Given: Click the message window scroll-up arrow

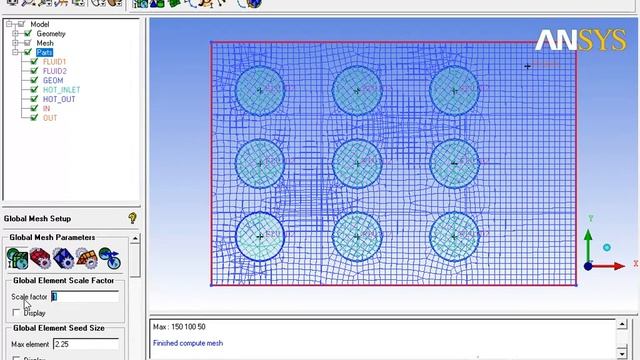Looking at the screenshot, I should coord(622,324).
